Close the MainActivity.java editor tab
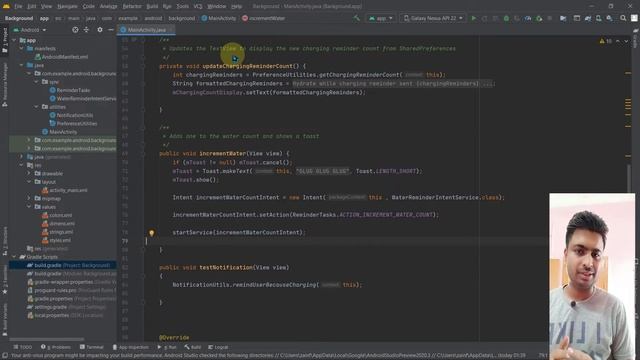Image resolution: width=640 pixels, height=360 pixels. coord(171,30)
